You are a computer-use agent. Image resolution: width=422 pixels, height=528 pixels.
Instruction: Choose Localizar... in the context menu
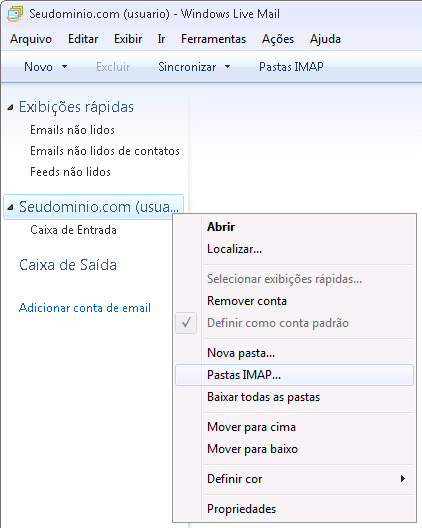(x=294, y=249)
